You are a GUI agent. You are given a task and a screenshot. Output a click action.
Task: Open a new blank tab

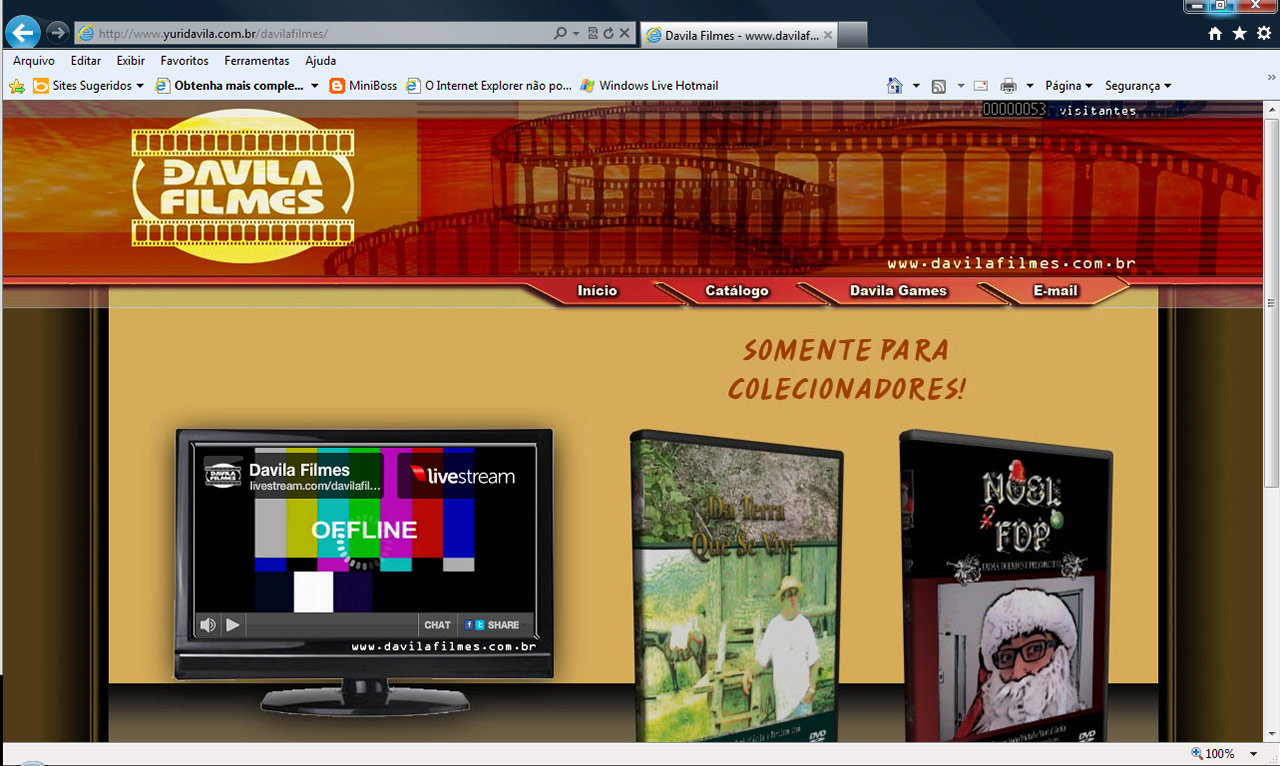[x=853, y=36]
